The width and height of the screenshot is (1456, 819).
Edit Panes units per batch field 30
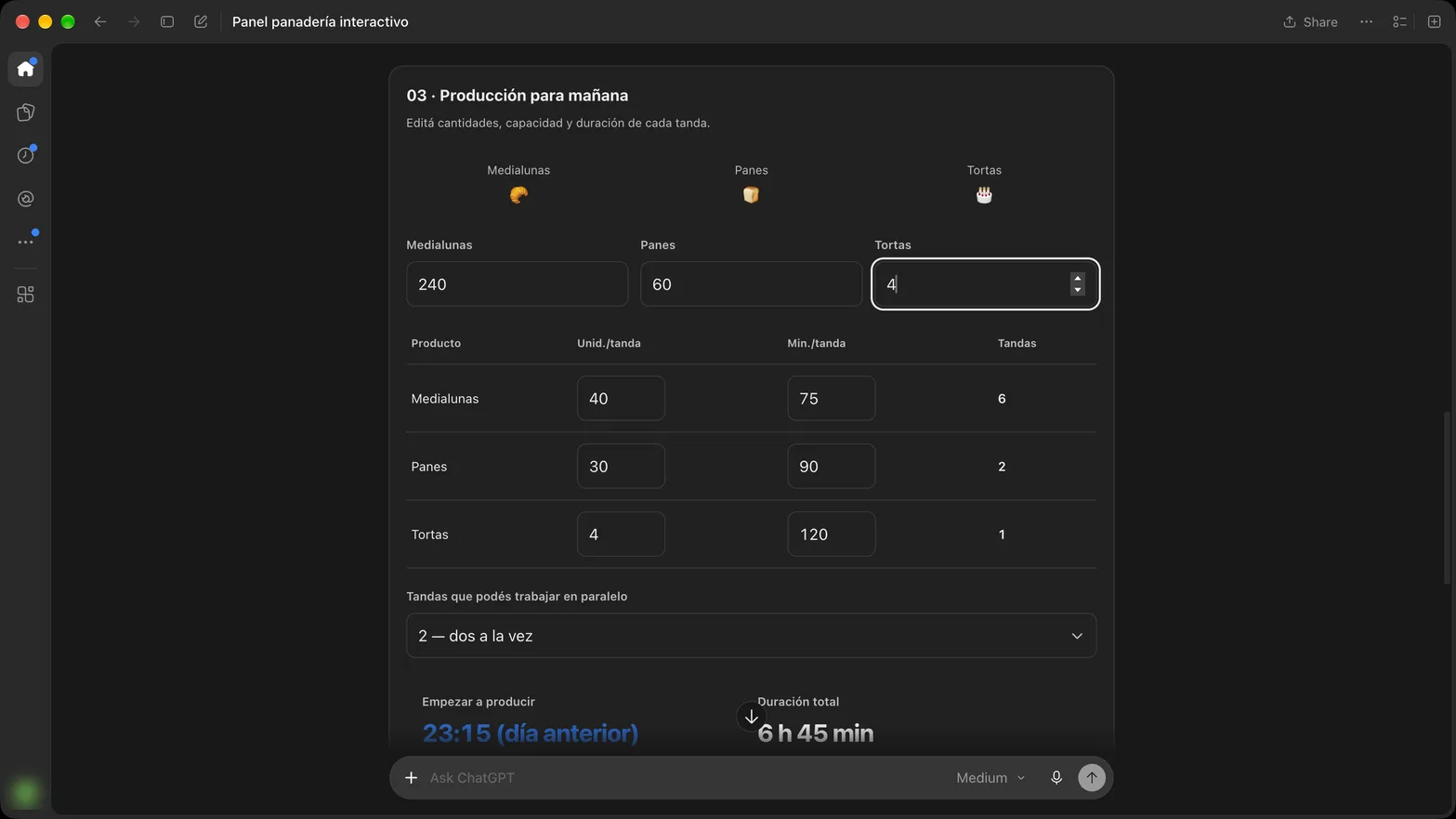coord(621,466)
